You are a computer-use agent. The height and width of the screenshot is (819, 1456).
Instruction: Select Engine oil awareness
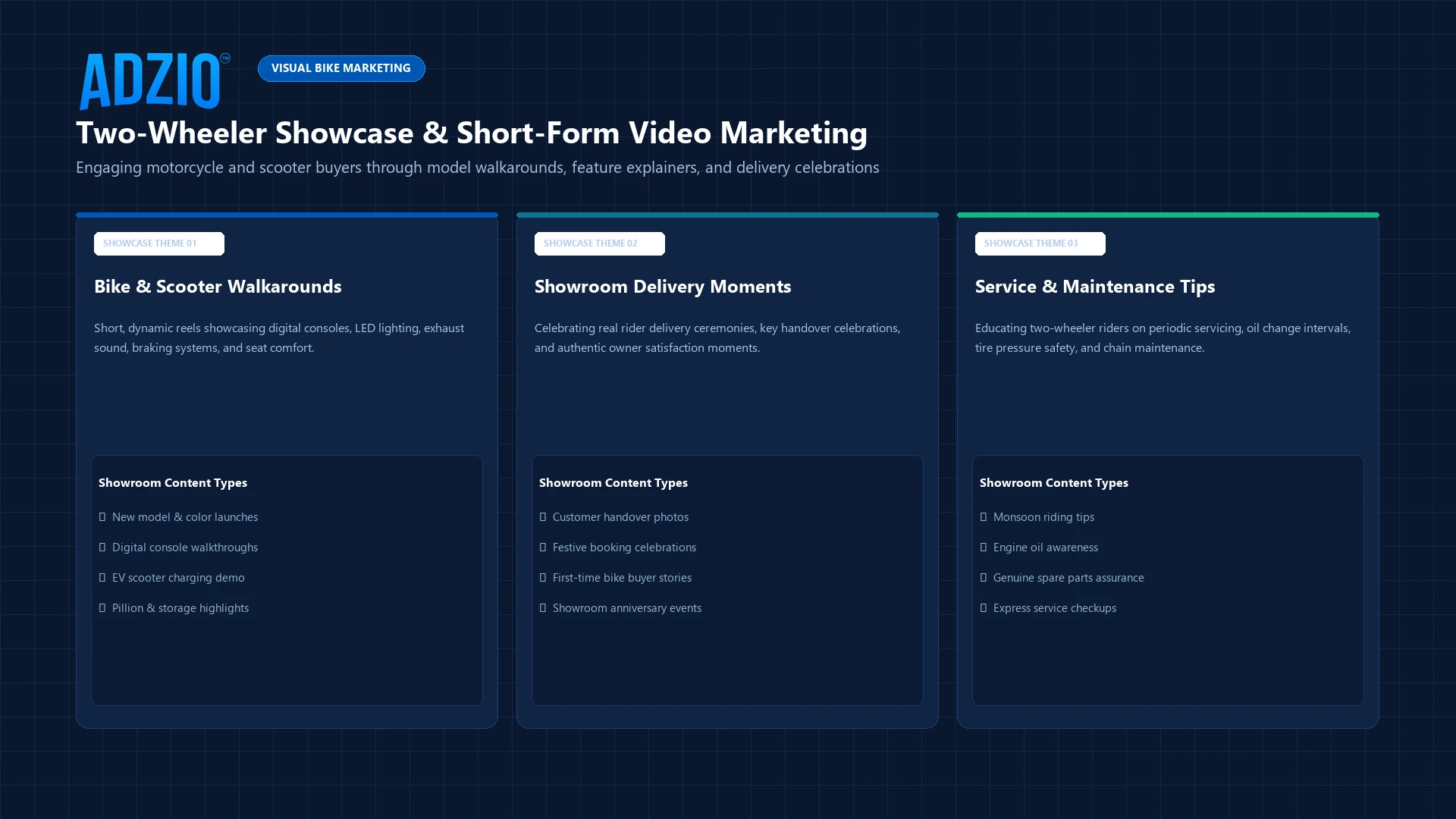pyautogui.click(x=1046, y=548)
